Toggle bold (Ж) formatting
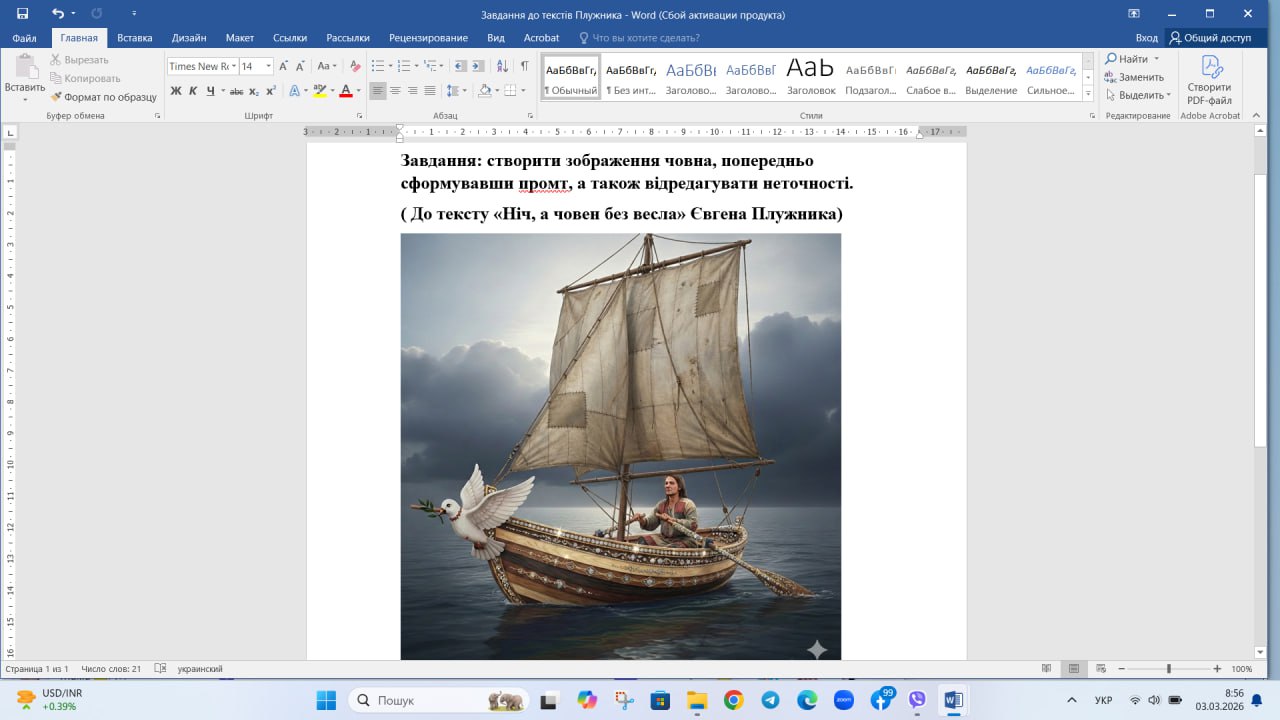The image size is (1280, 720). point(176,91)
